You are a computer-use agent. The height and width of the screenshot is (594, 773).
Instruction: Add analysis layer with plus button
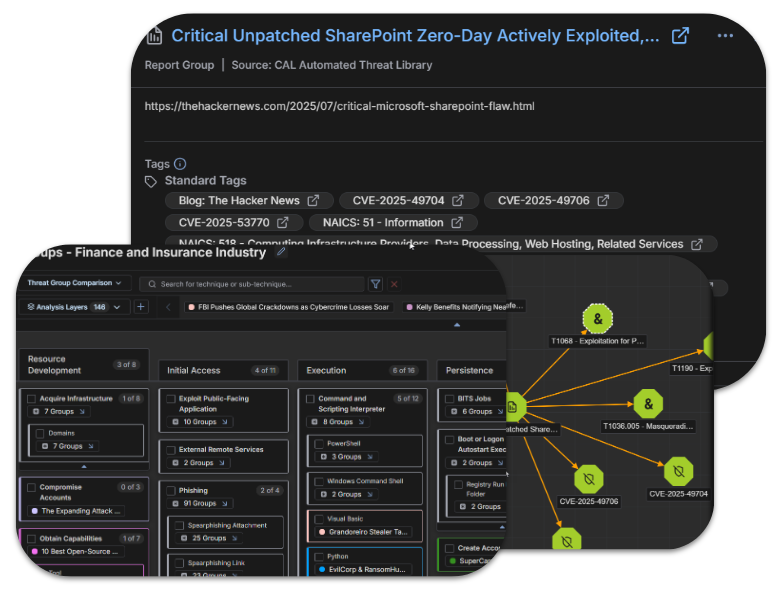141,307
